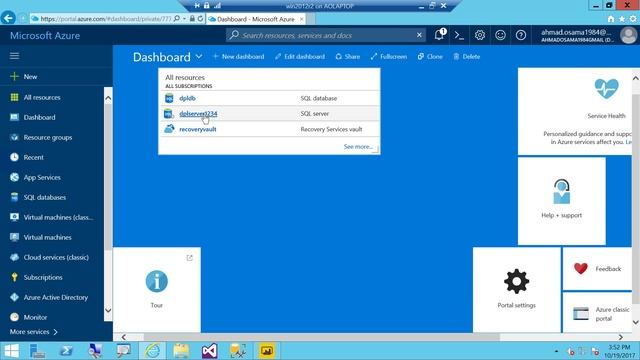Screen dimensions: 640x360
Task: Open Azure classic portal tile
Action: click(597, 313)
